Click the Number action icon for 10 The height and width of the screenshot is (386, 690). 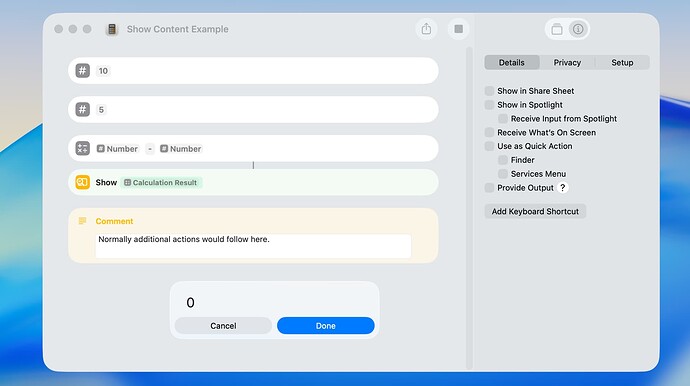[x=82, y=70]
